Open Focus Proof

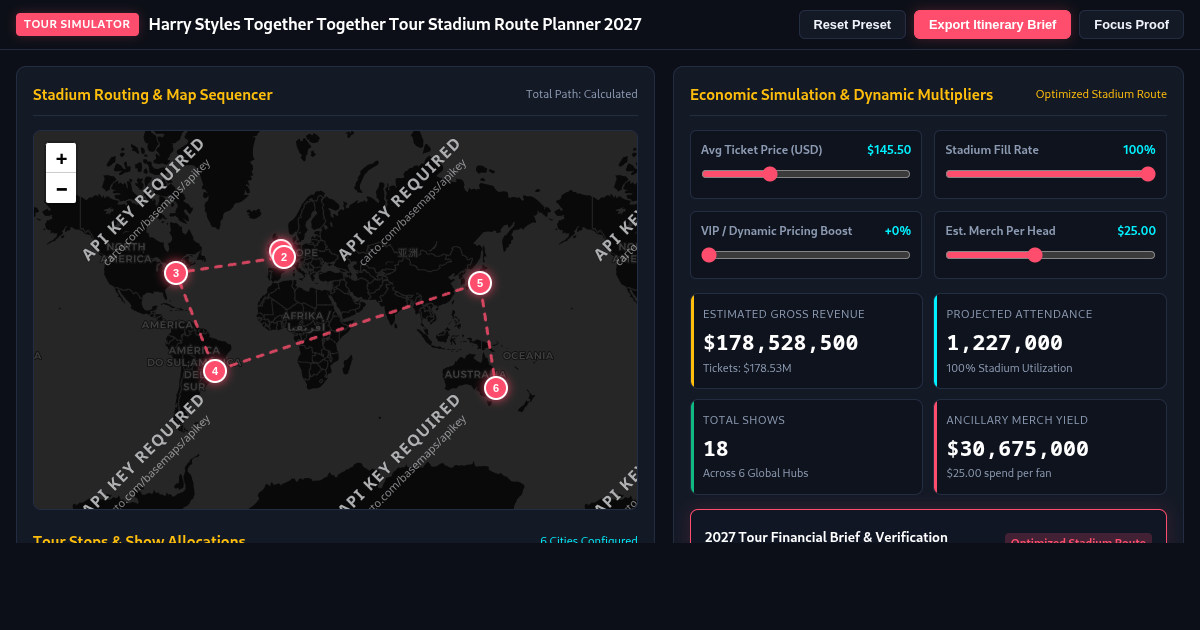click(1131, 24)
